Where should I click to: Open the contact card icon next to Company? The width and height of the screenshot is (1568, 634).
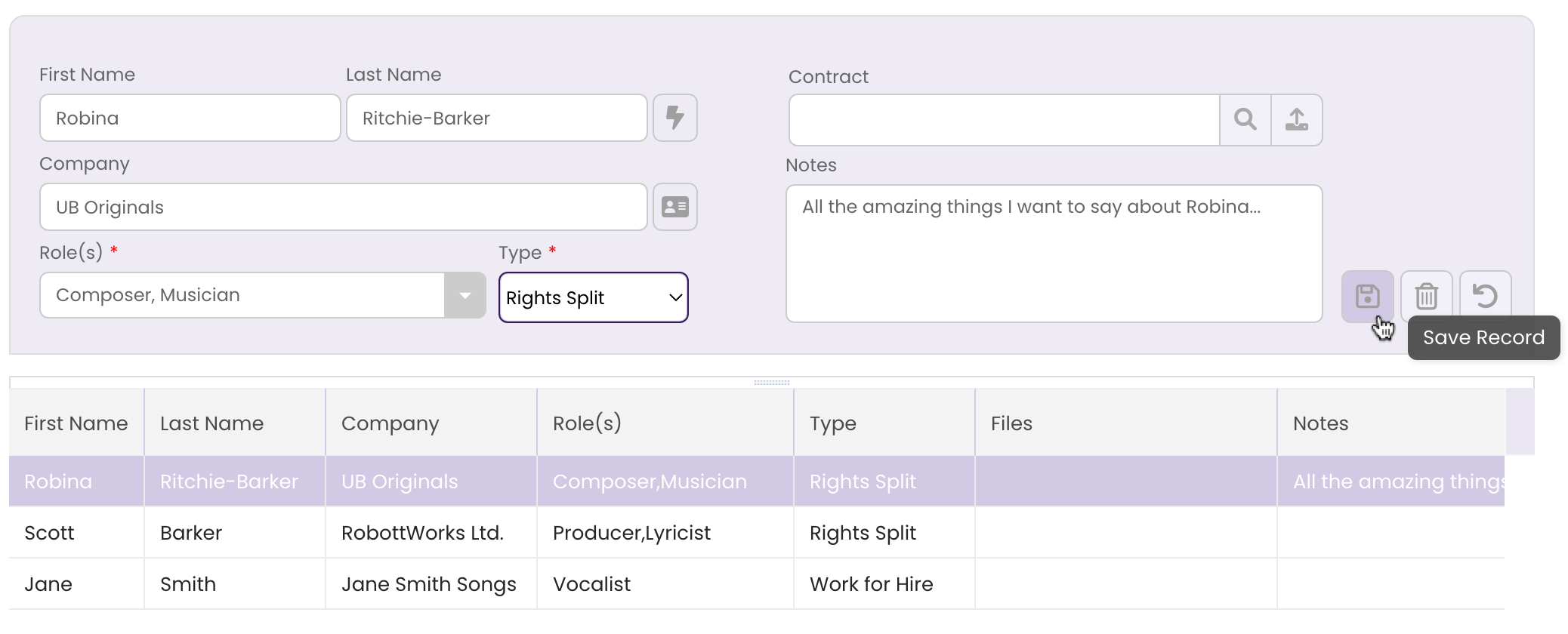pos(674,207)
